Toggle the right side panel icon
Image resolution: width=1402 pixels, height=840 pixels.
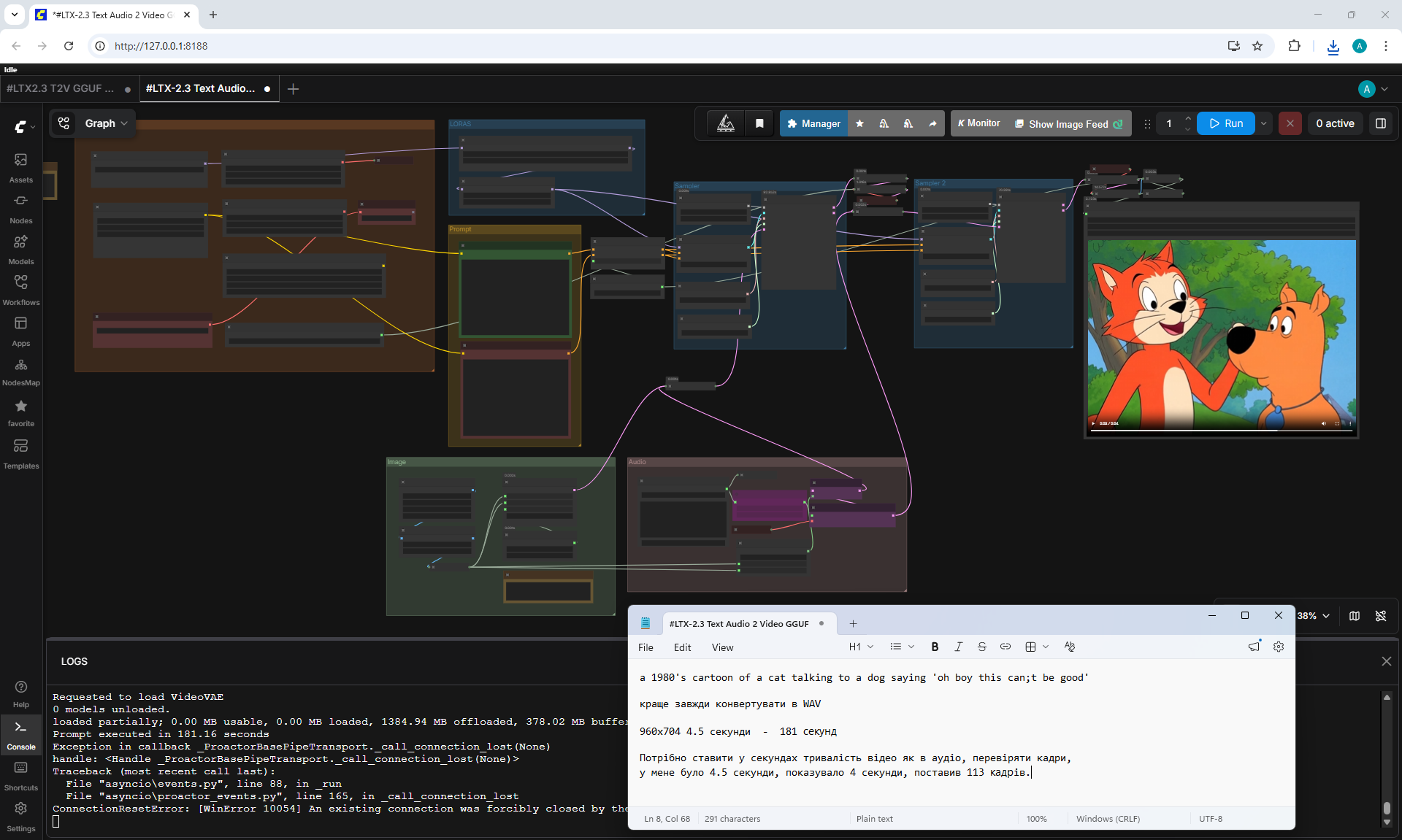click(1381, 123)
